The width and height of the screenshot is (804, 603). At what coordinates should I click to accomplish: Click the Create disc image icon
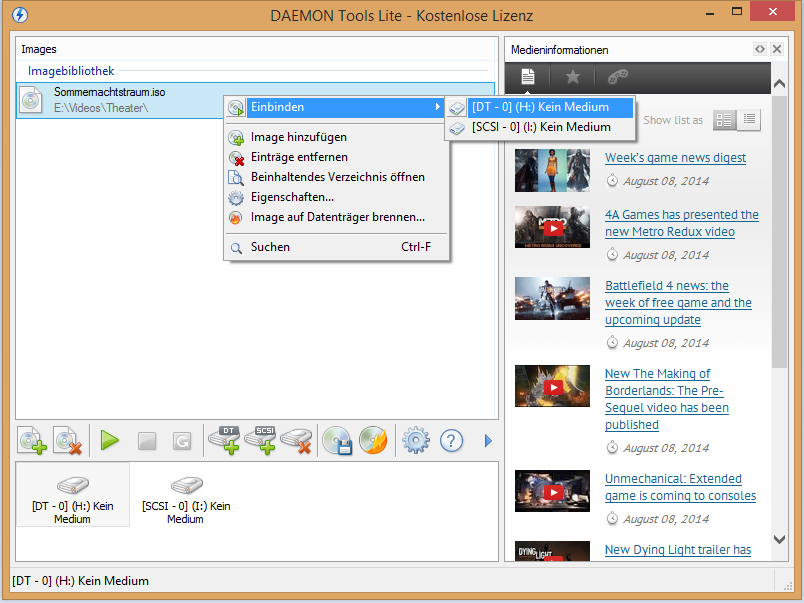337,440
